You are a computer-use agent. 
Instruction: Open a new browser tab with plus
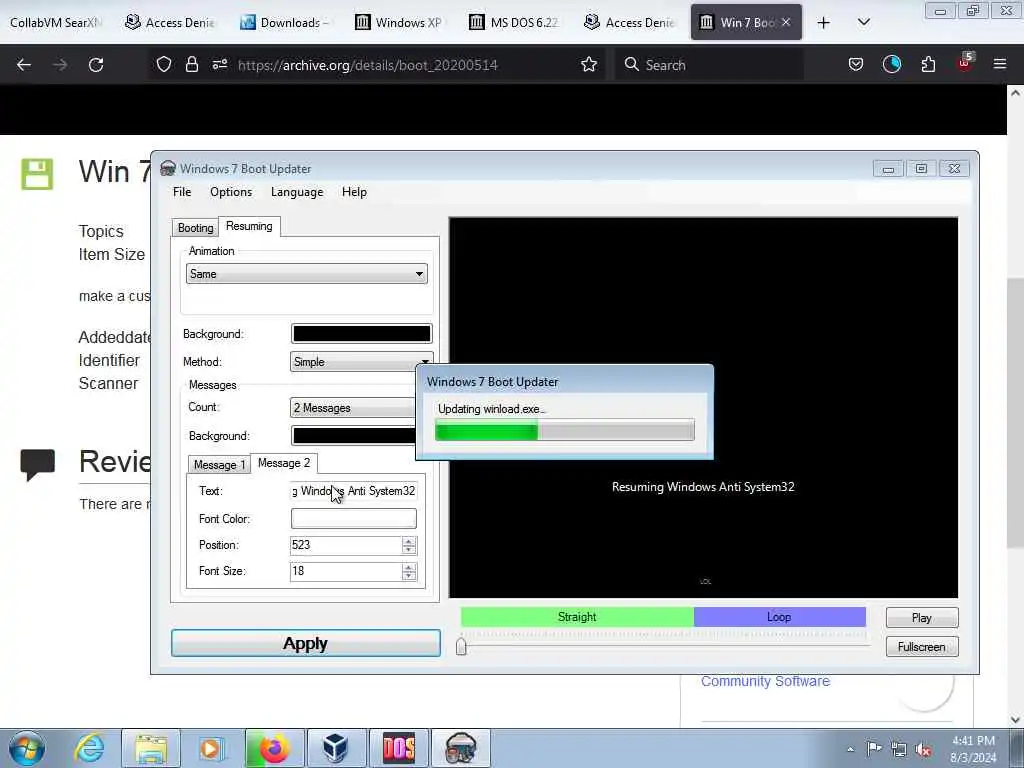click(x=824, y=23)
